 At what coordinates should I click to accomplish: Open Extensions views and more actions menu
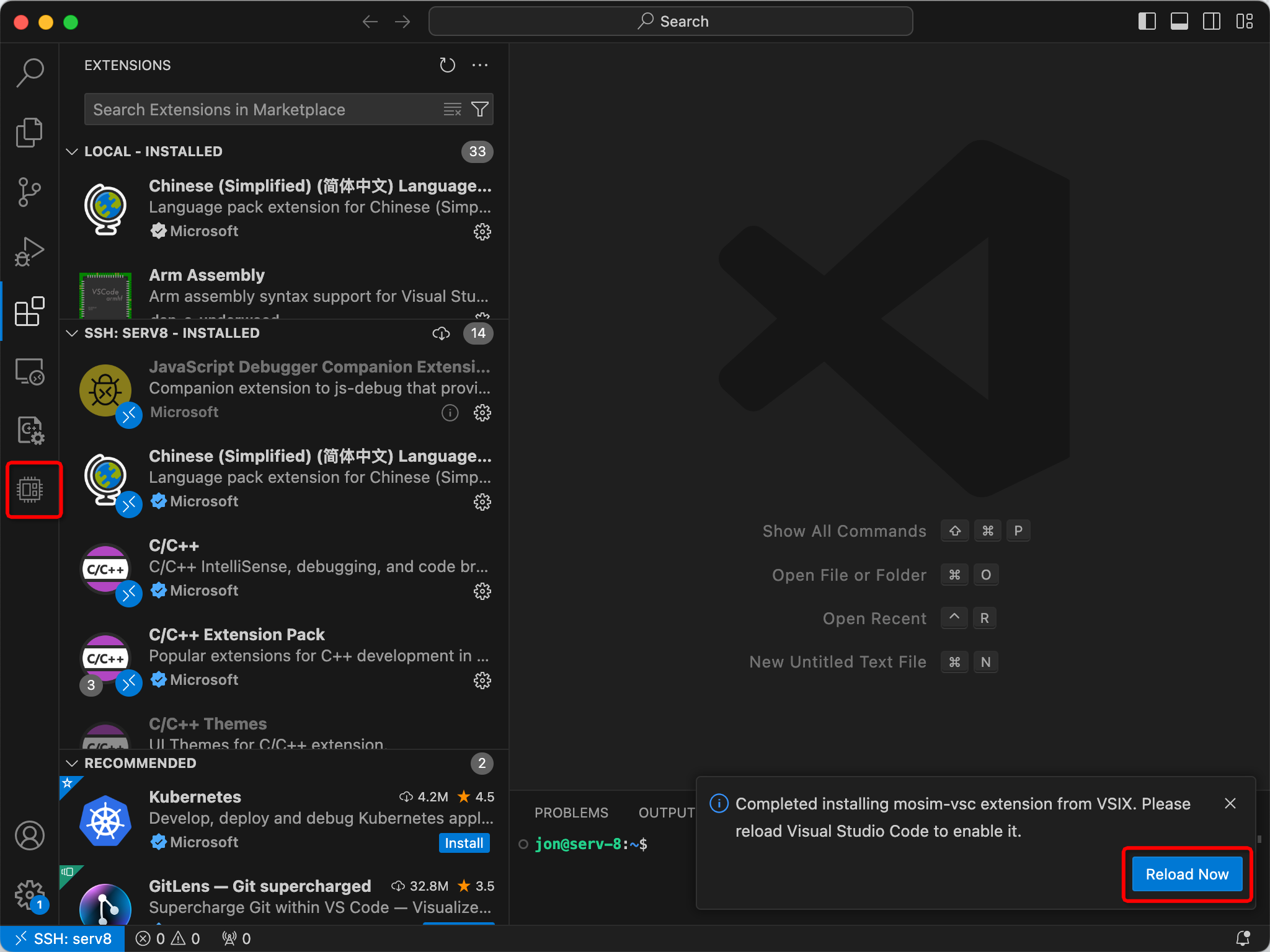click(480, 65)
